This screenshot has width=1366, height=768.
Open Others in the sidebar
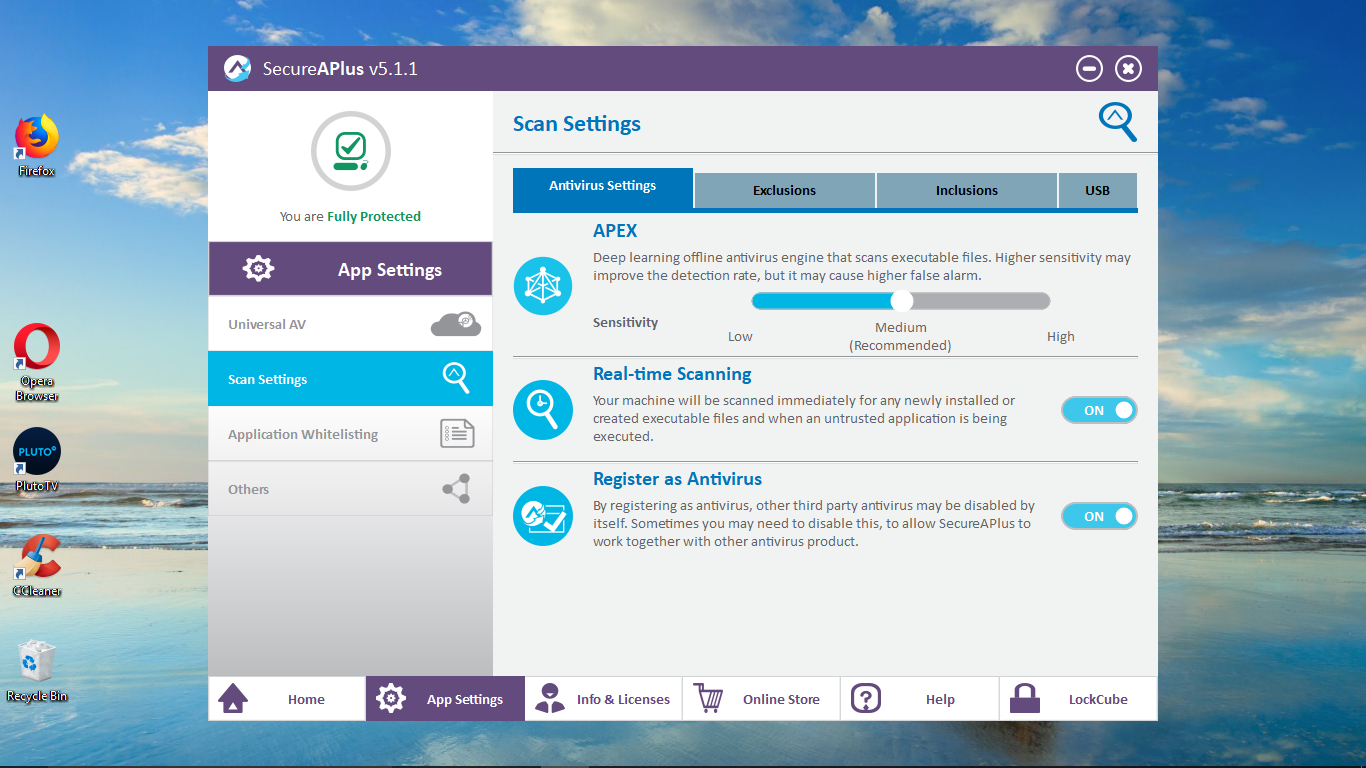(x=350, y=489)
